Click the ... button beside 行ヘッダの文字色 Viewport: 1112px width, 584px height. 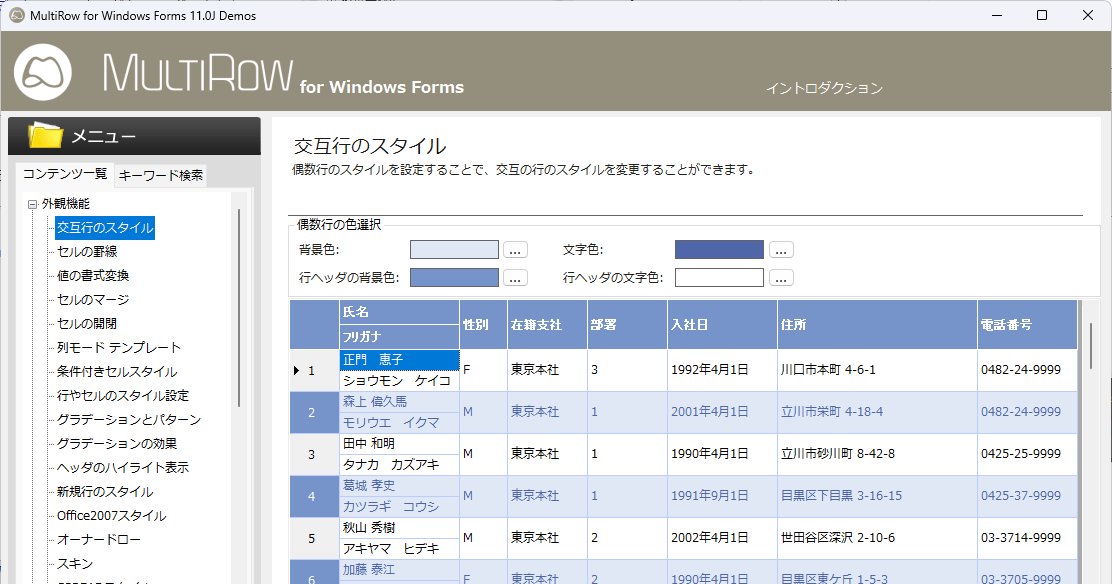(x=781, y=277)
